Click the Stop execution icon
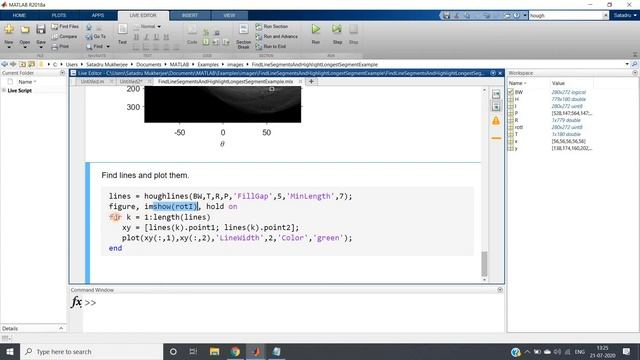The height and width of the screenshot is (360, 640). point(353,29)
